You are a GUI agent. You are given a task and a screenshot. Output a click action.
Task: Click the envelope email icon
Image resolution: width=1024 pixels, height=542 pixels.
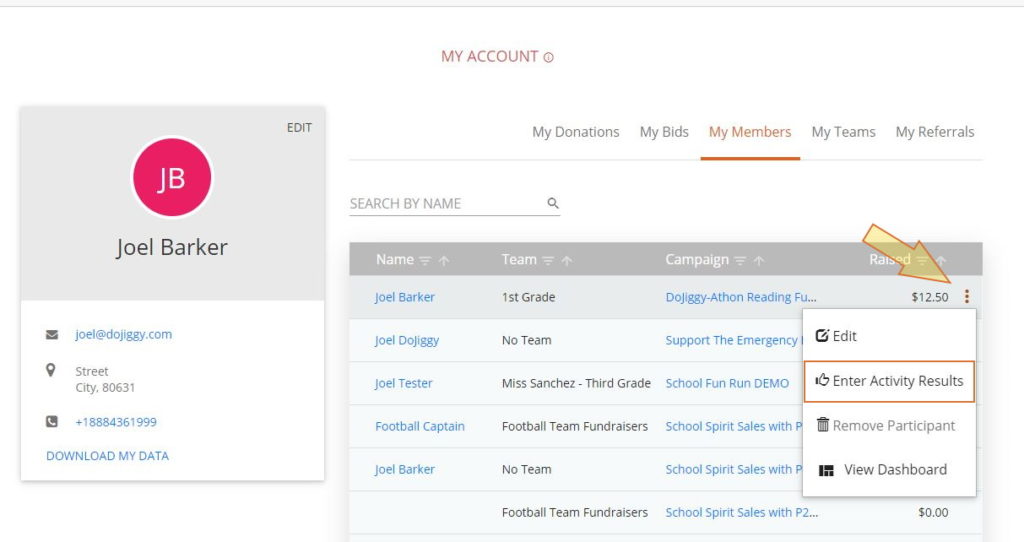coord(52,334)
